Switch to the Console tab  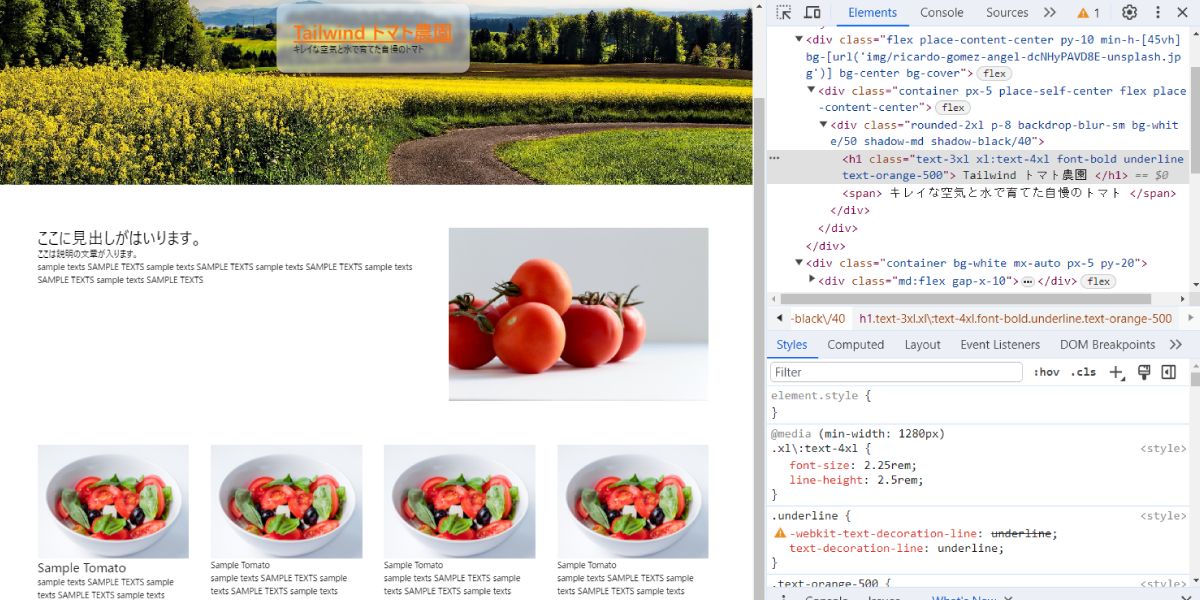coord(942,13)
